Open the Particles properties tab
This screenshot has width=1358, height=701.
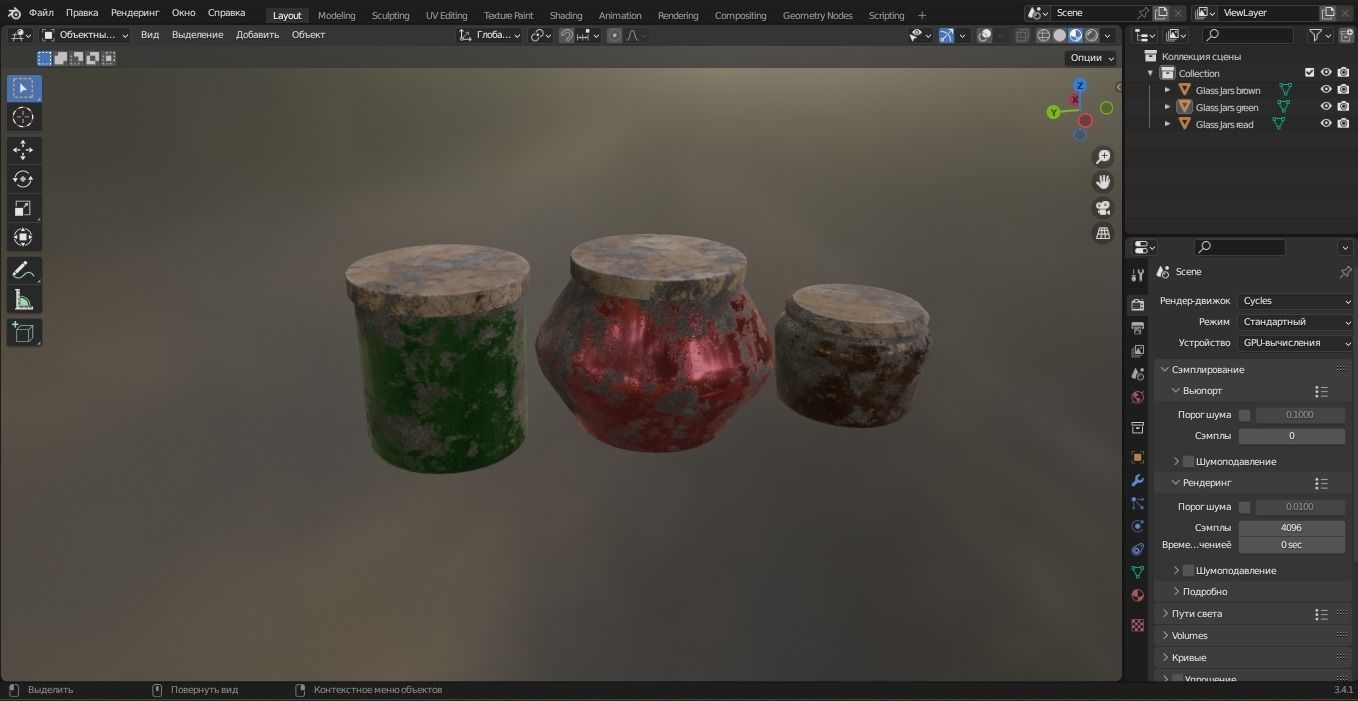click(1137, 504)
